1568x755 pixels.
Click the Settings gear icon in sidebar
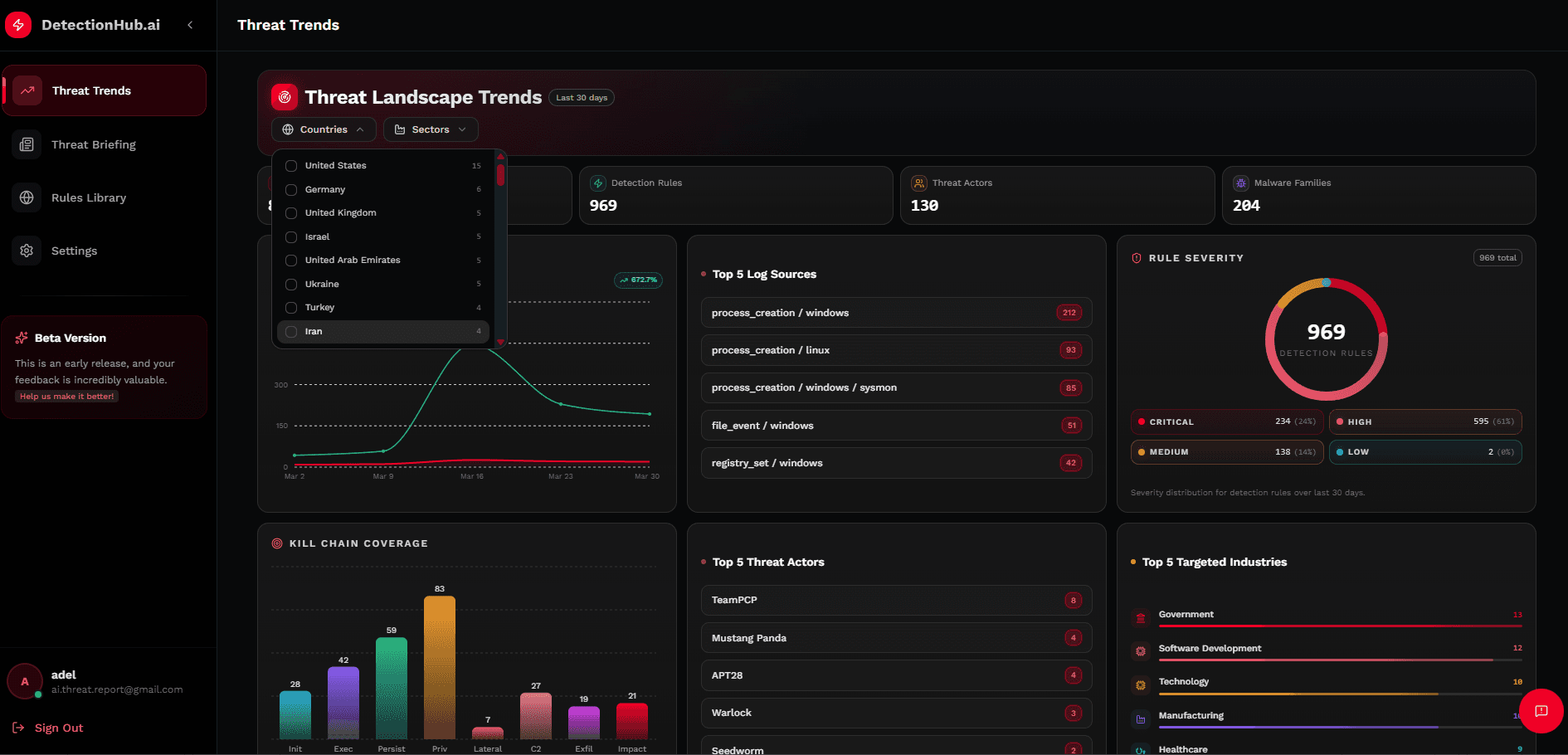(26, 251)
